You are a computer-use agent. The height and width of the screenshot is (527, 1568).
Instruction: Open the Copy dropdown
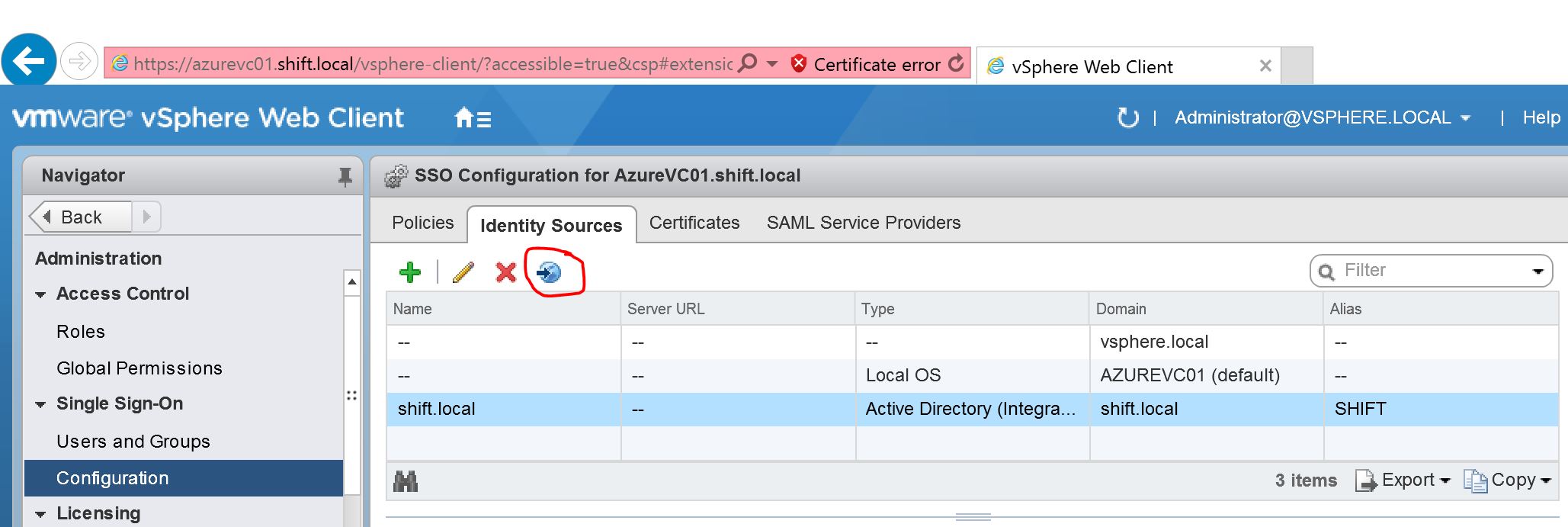[x=1507, y=480]
